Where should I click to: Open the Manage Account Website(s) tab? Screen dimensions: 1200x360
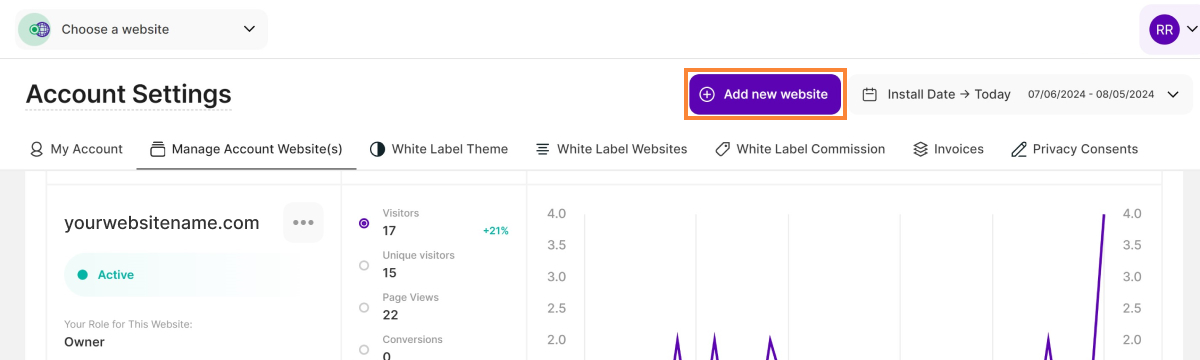246,149
